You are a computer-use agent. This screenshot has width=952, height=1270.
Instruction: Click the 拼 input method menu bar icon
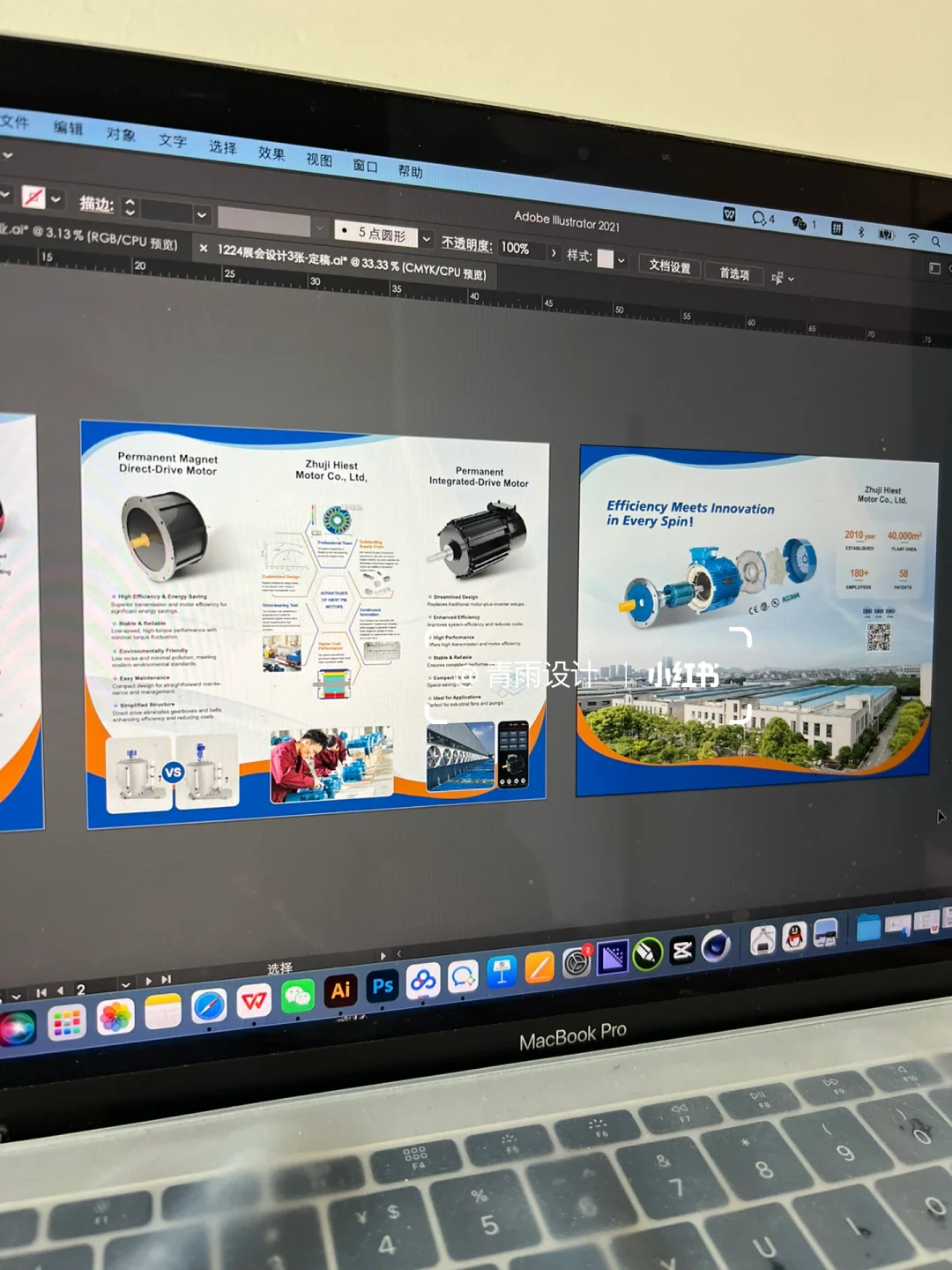(837, 228)
